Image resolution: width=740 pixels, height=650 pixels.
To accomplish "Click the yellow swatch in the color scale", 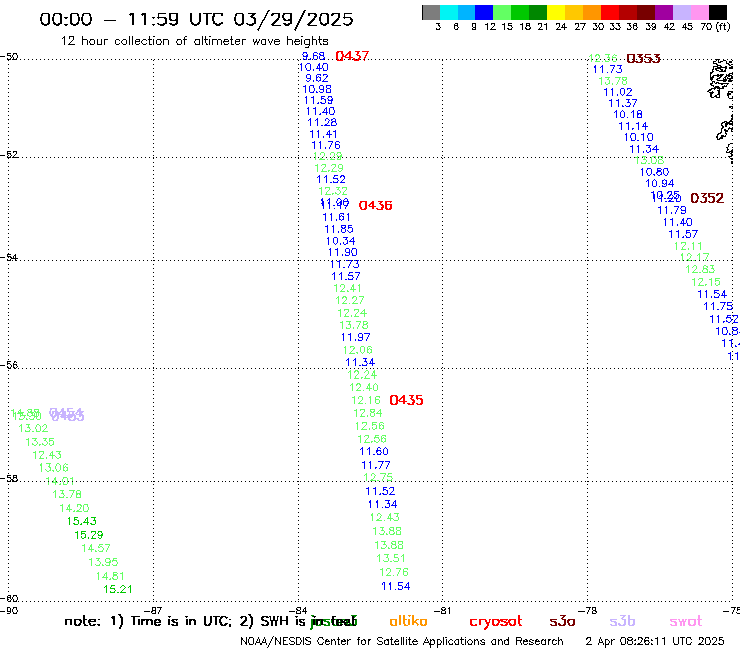I will coord(556,12).
